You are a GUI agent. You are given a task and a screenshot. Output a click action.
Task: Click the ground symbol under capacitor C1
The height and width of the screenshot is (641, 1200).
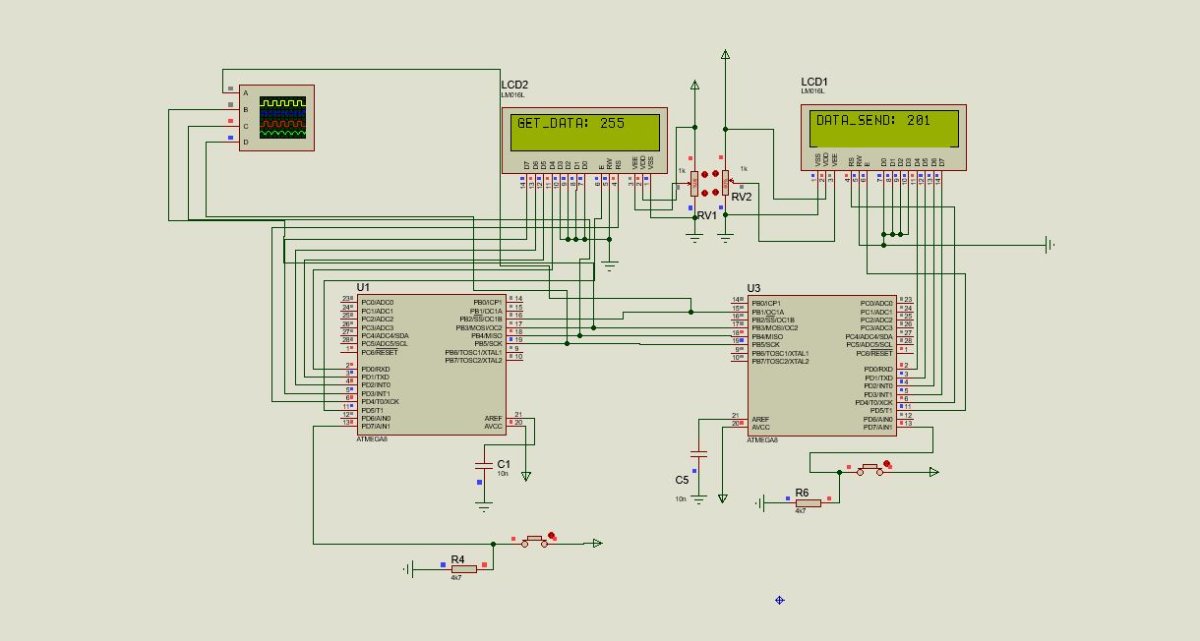(485, 507)
